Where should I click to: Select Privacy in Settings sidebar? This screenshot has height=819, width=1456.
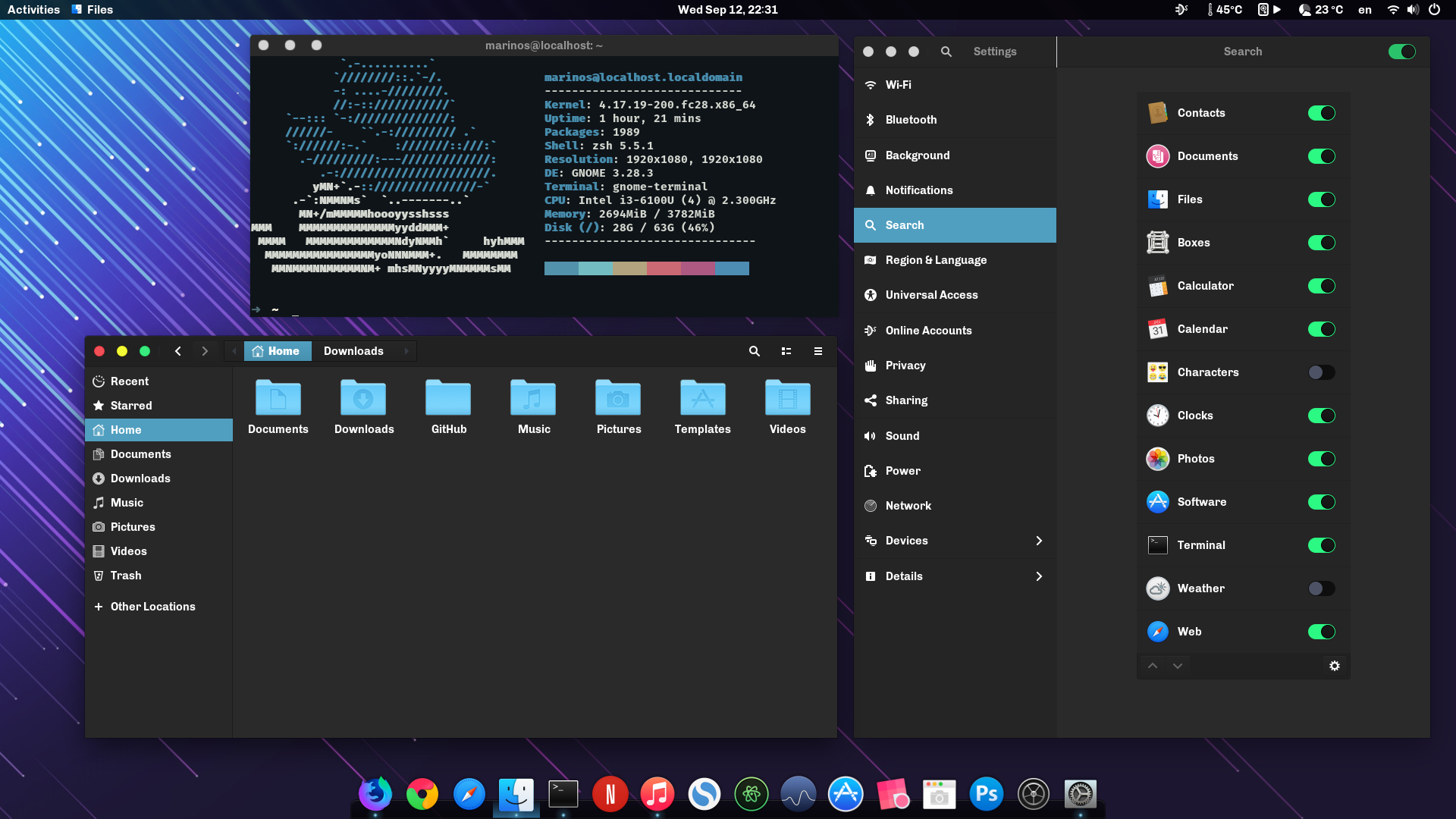point(955,366)
